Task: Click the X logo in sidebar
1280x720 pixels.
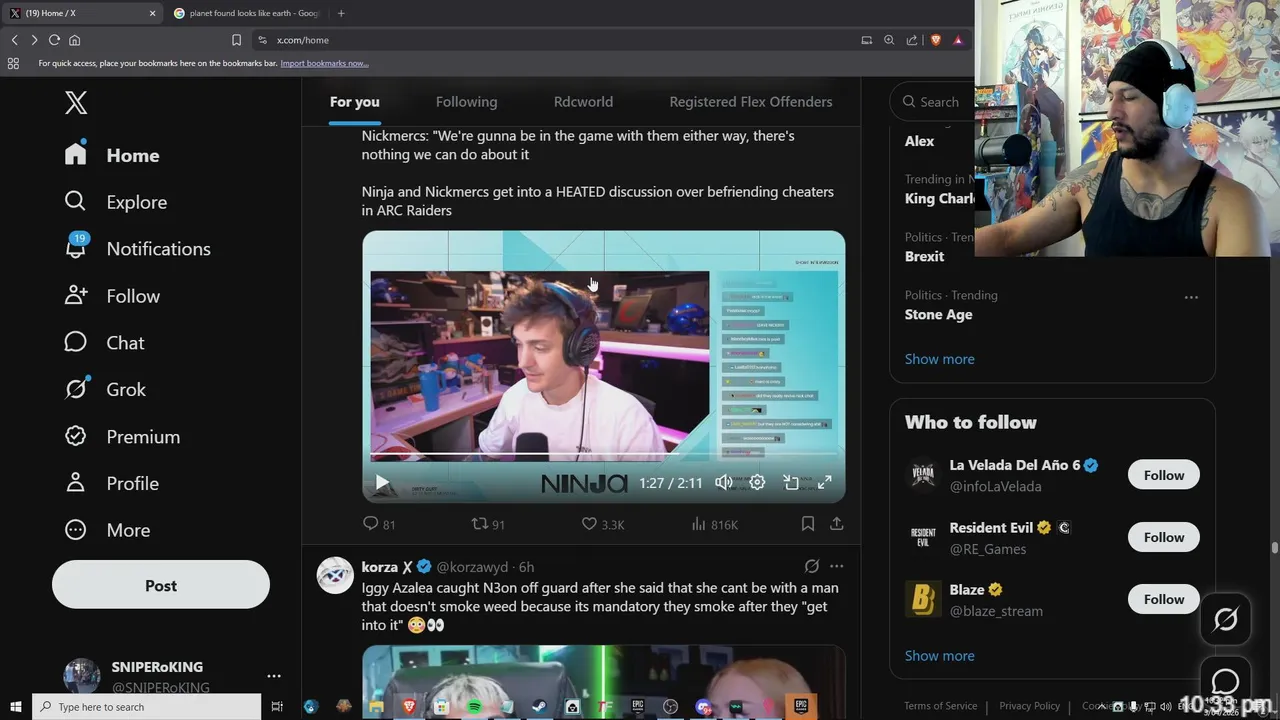Action: (x=76, y=102)
